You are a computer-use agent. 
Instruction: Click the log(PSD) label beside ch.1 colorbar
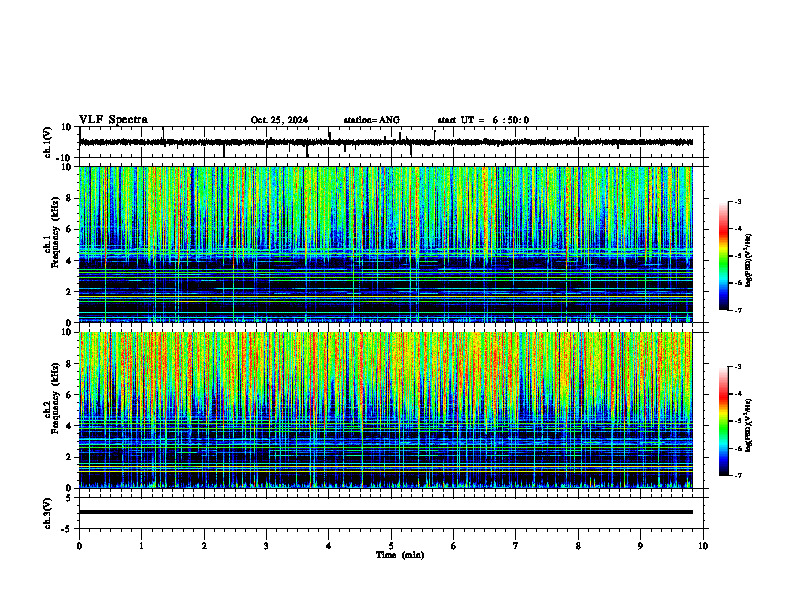click(x=748, y=260)
